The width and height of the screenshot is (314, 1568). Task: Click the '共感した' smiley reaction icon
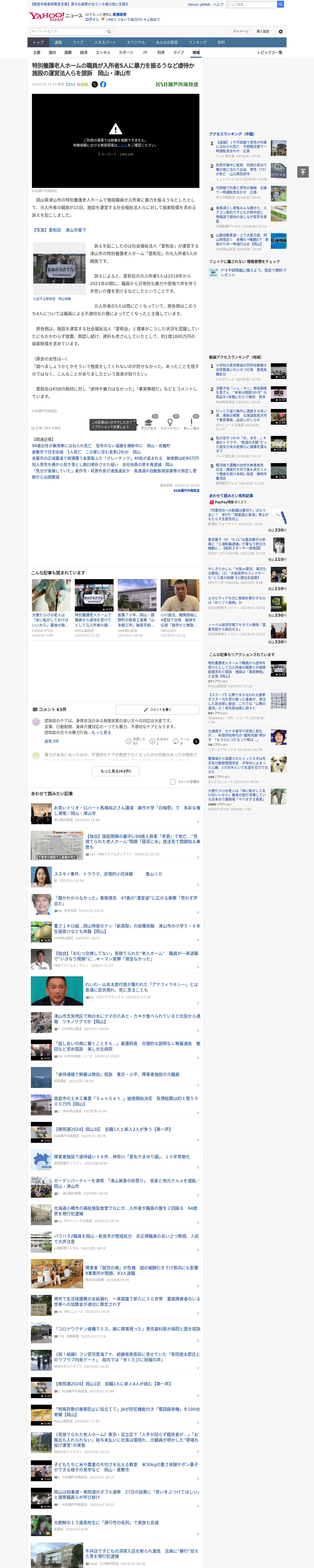click(129, 741)
